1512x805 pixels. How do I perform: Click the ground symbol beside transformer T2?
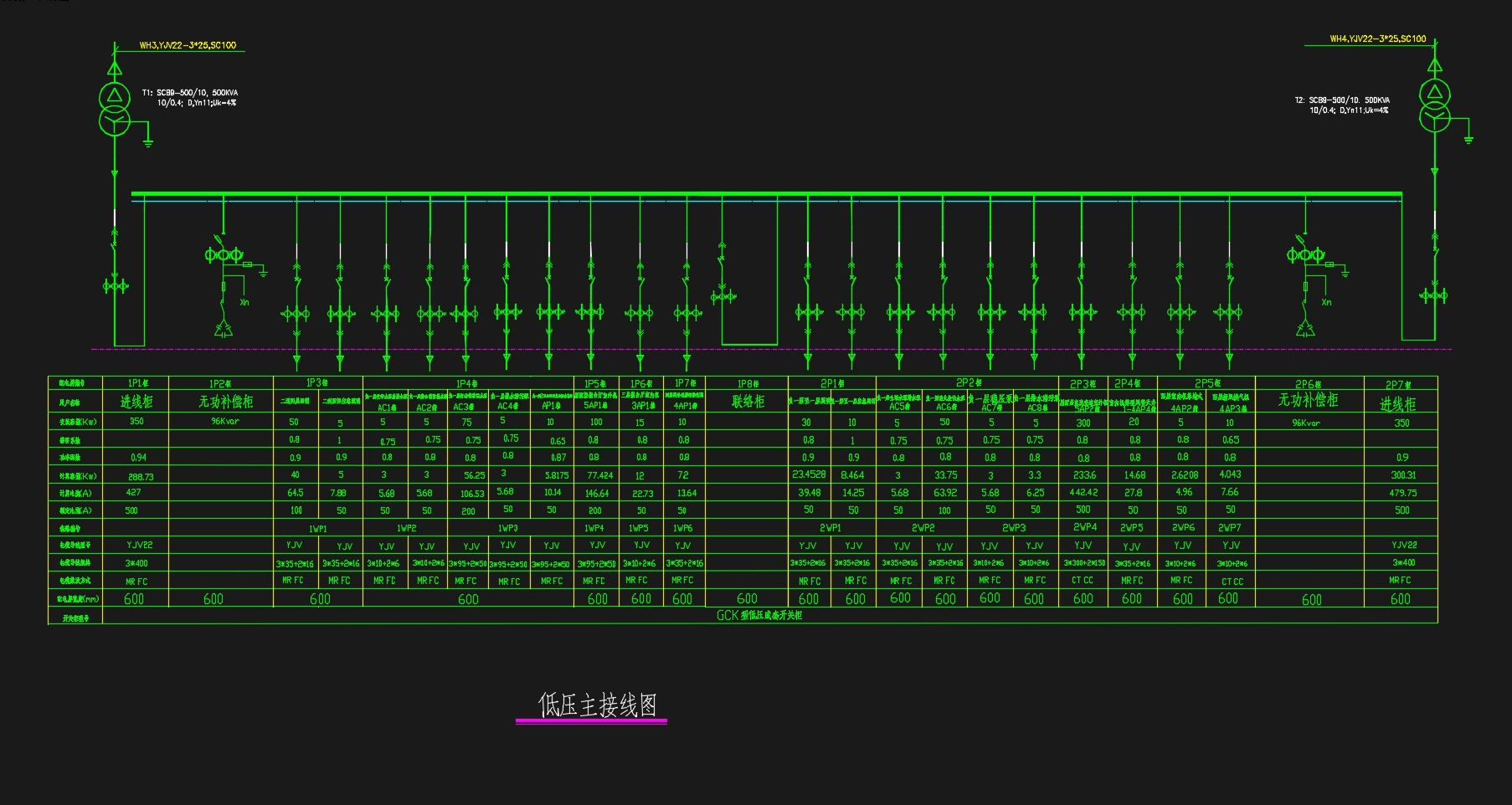1468,138
